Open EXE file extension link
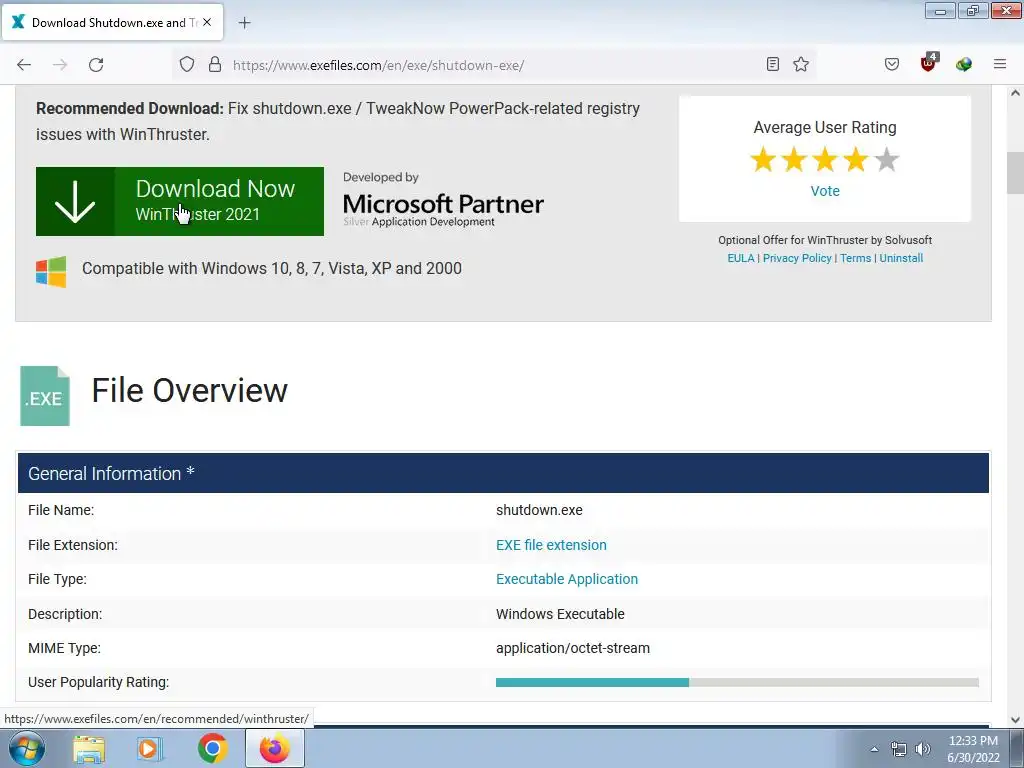This screenshot has height=768, width=1024. (x=551, y=545)
